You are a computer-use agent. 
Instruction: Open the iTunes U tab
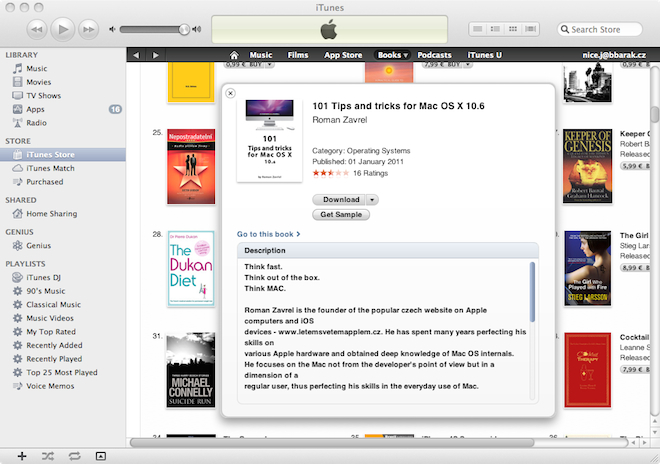pos(484,55)
